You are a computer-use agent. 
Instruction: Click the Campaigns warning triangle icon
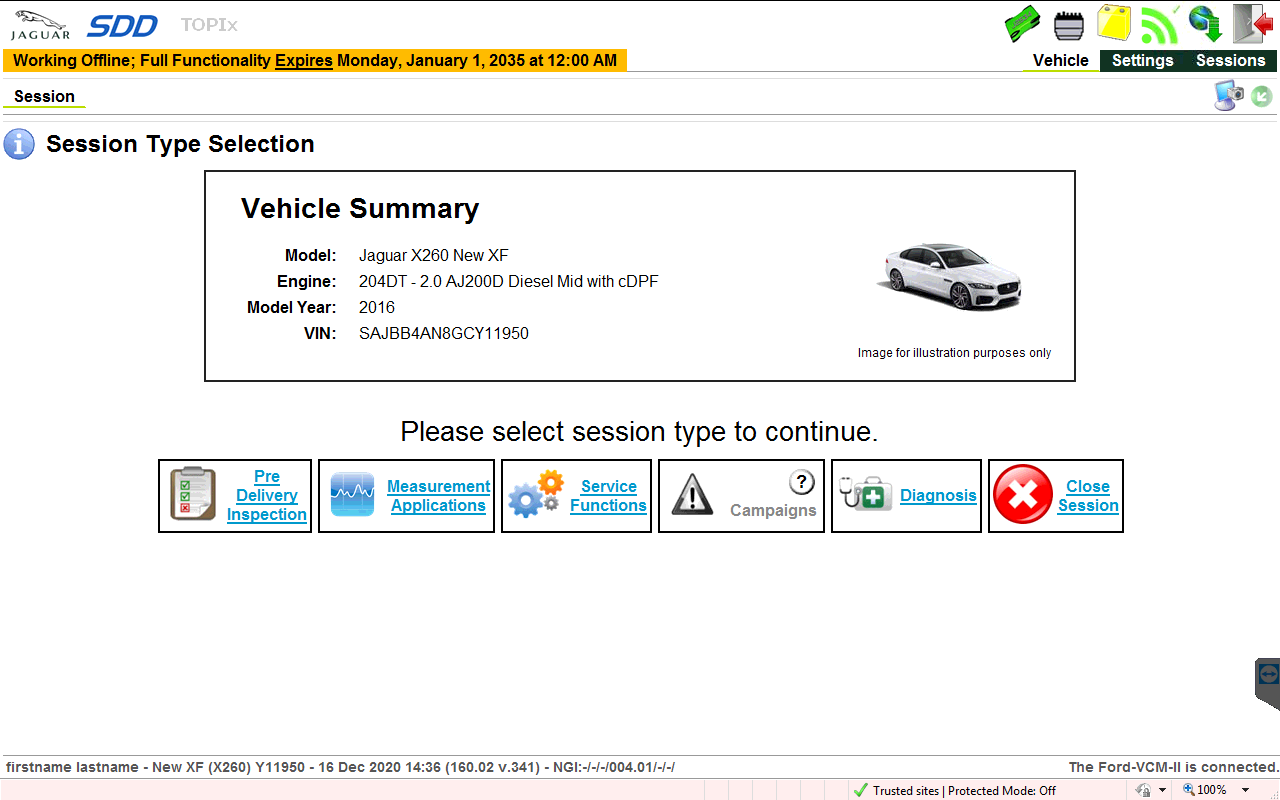(x=692, y=495)
